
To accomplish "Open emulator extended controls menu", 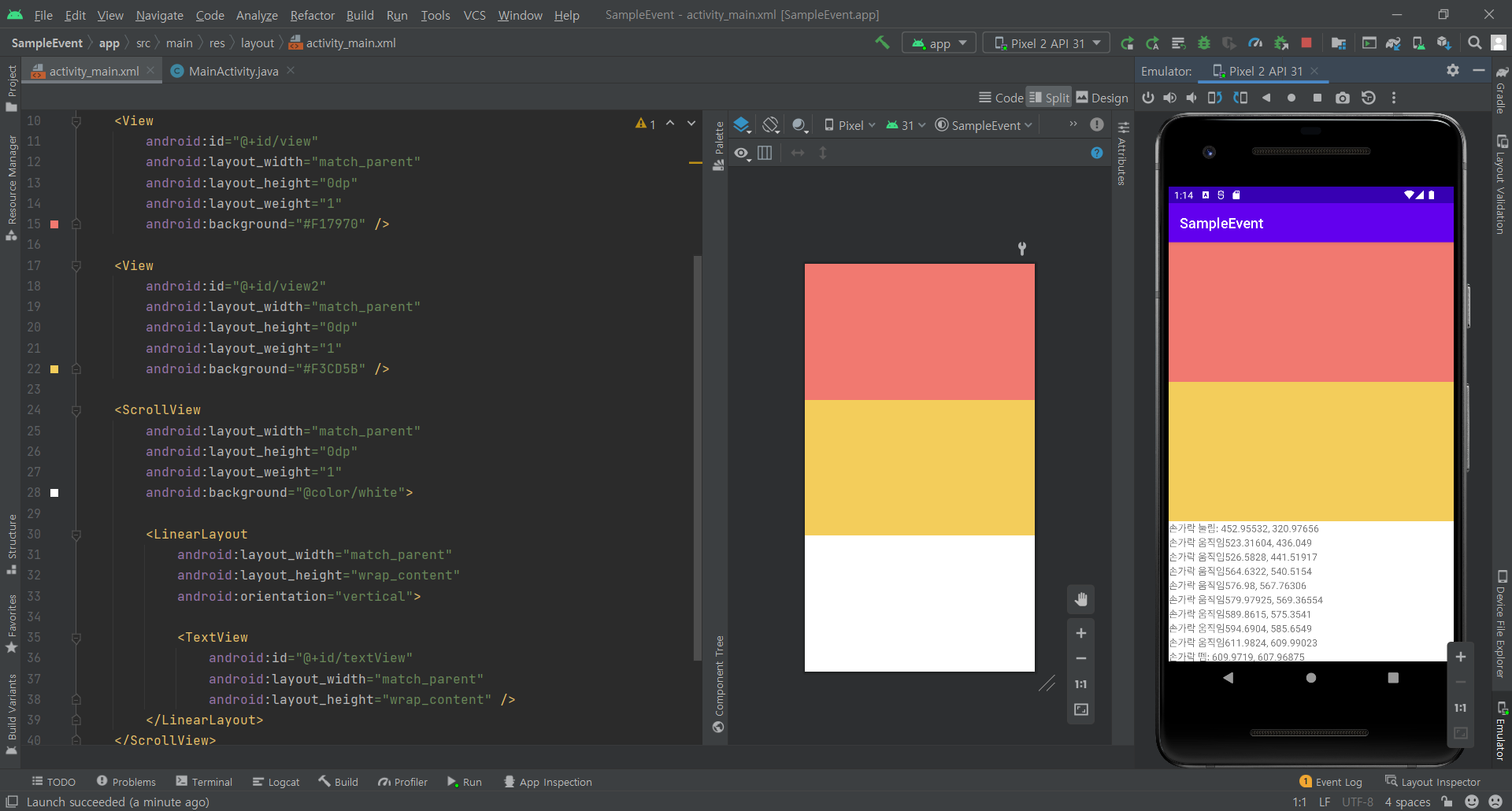I will [x=1394, y=98].
